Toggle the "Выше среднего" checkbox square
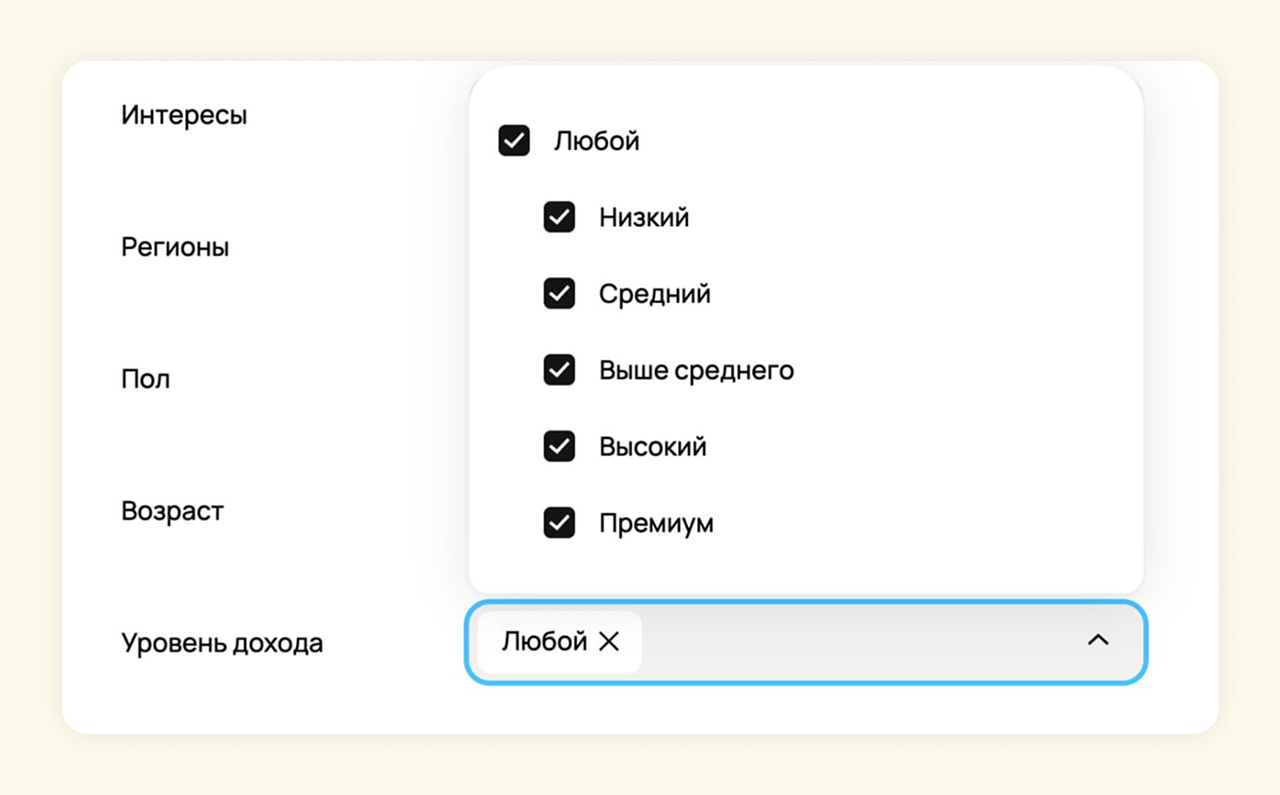This screenshot has height=795, width=1280. [559, 370]
